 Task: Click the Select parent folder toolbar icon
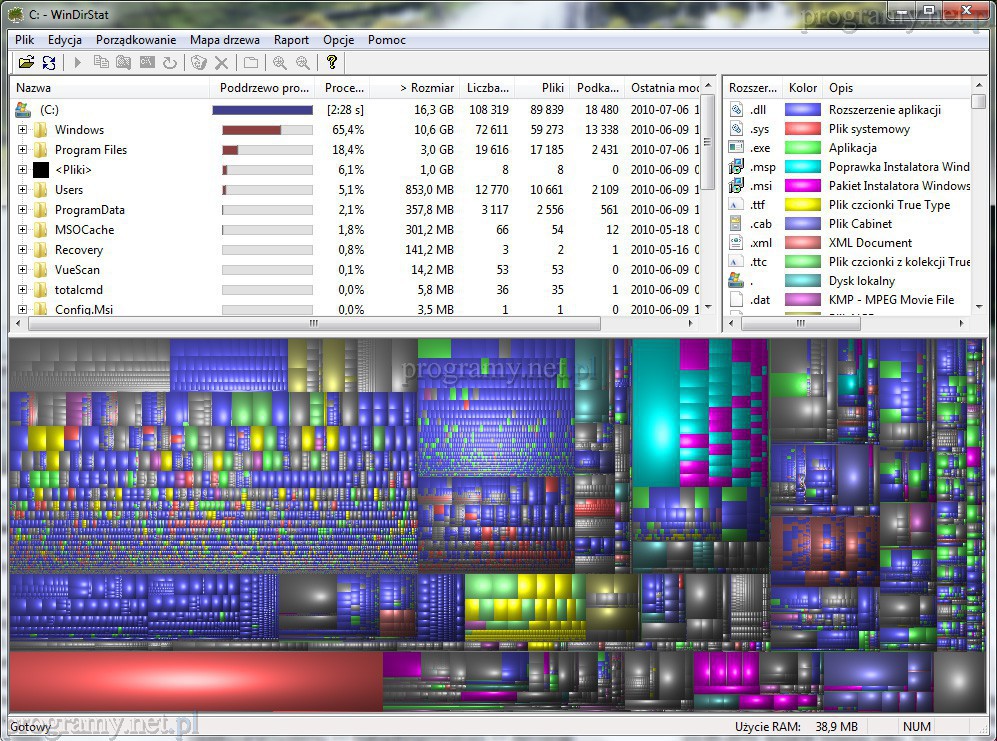[251, 63]
